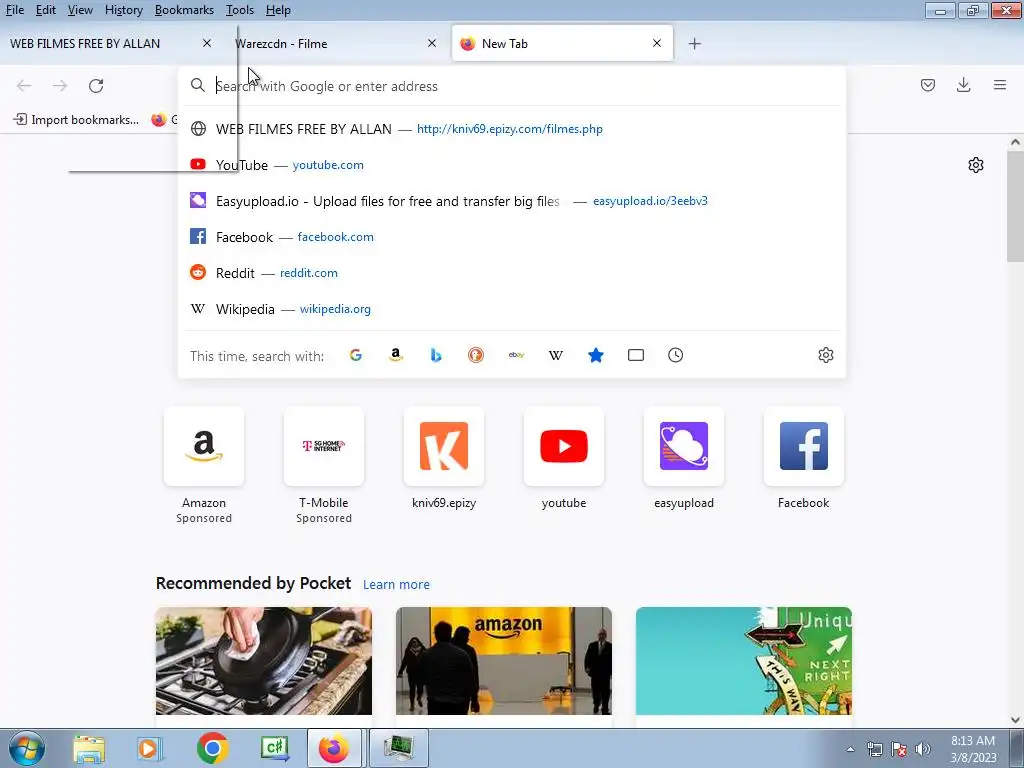Open new tab page personalize gear
This screenshot has height=768, width=1024.
(x=976, y=165)
